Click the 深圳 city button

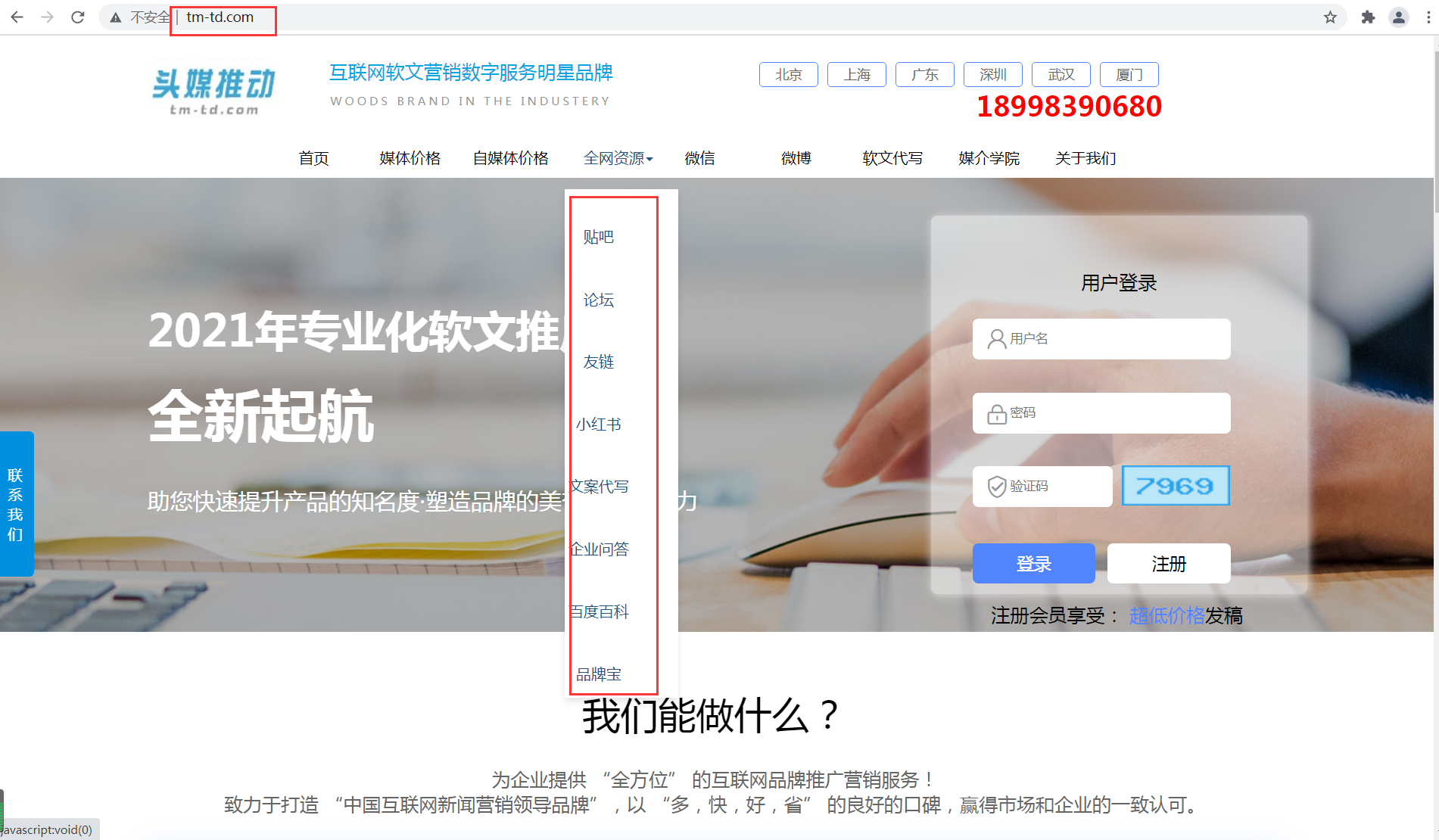992,74
